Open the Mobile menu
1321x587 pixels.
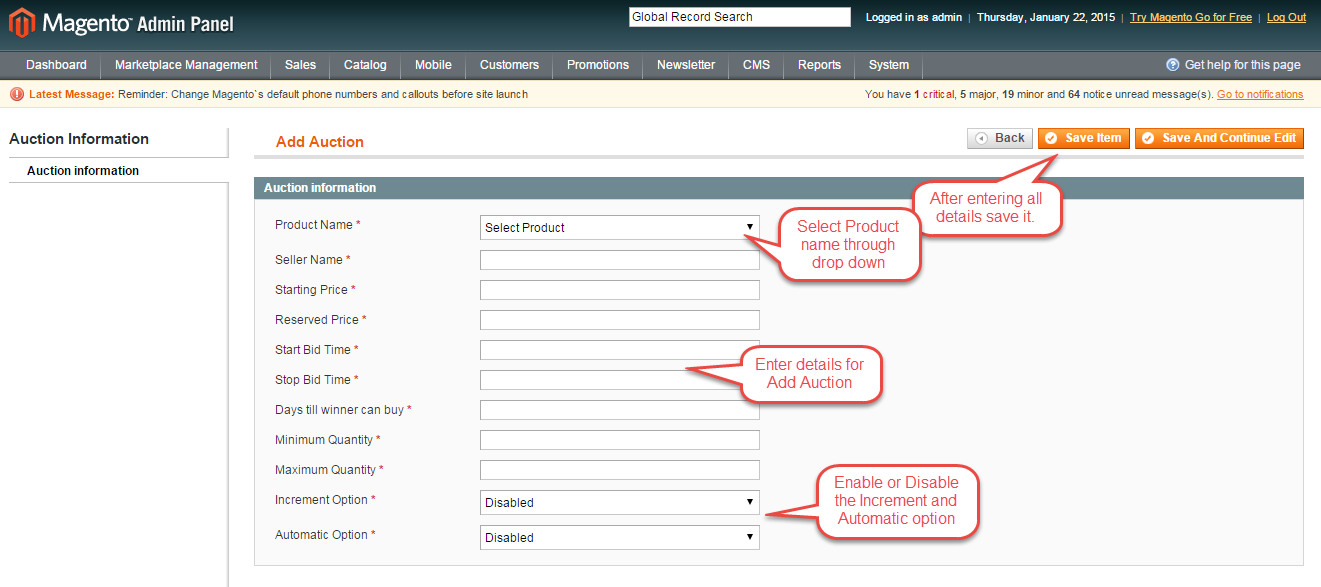(x=433, y=65)
